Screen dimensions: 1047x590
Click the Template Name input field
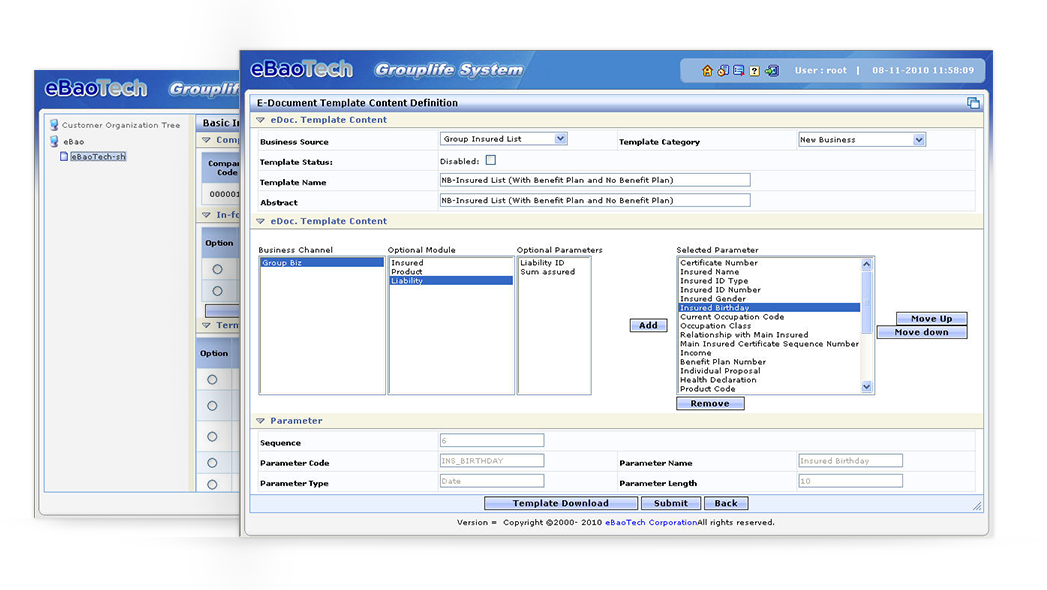(595, 180)
